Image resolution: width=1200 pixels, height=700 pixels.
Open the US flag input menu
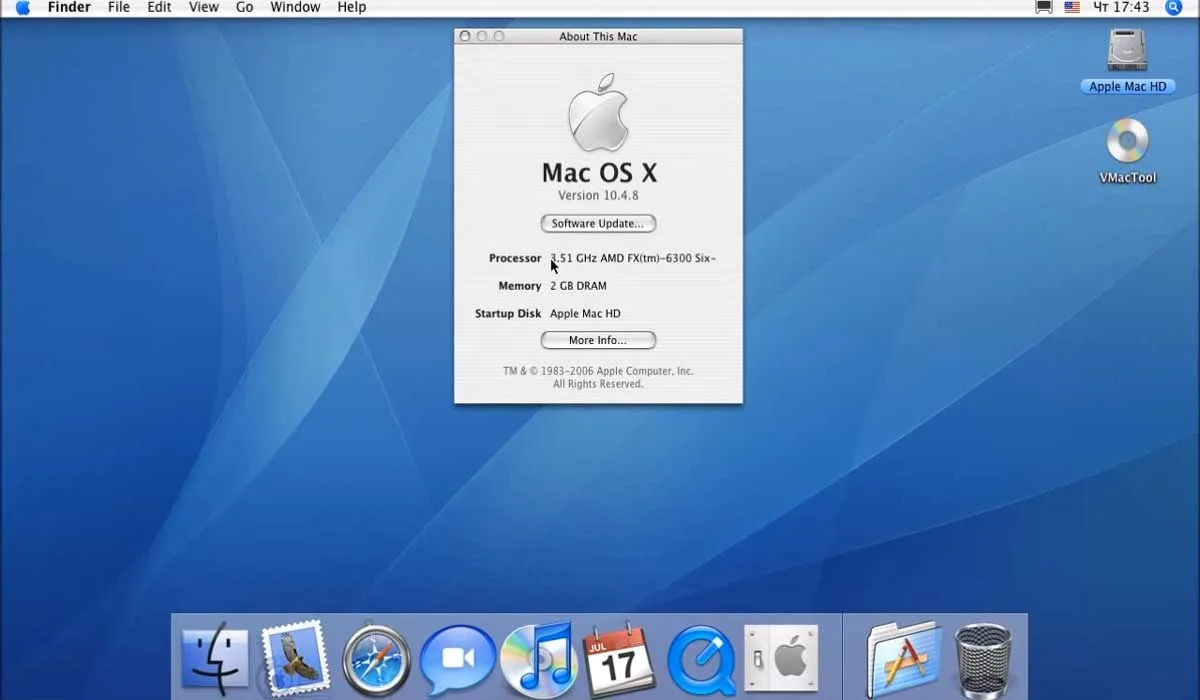(x=1072, y=8)
